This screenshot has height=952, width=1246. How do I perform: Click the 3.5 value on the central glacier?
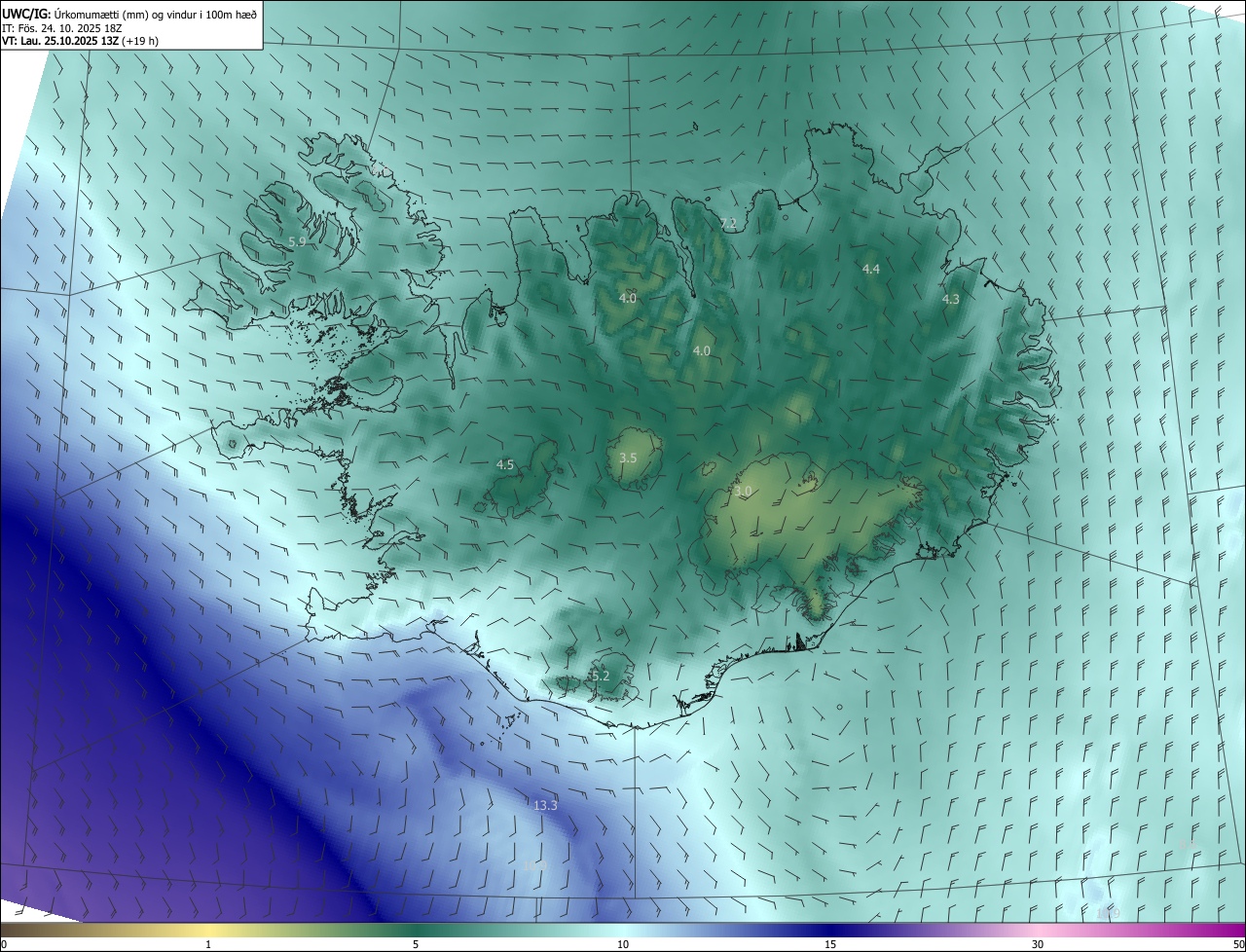628,458
